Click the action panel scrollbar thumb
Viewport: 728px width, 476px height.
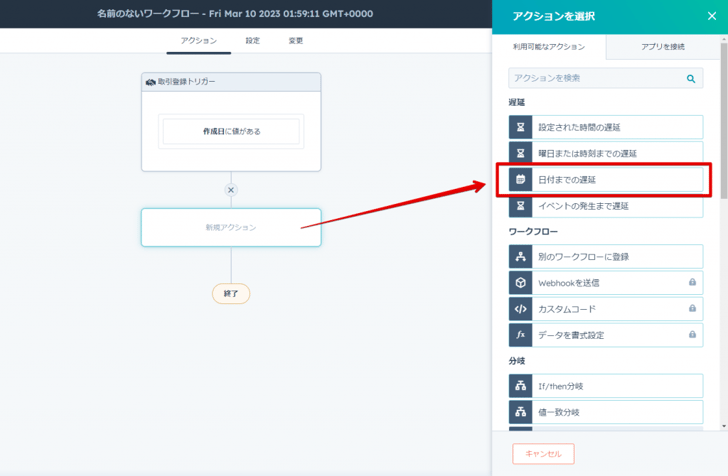pyautogui.click(x=724, y=121)
